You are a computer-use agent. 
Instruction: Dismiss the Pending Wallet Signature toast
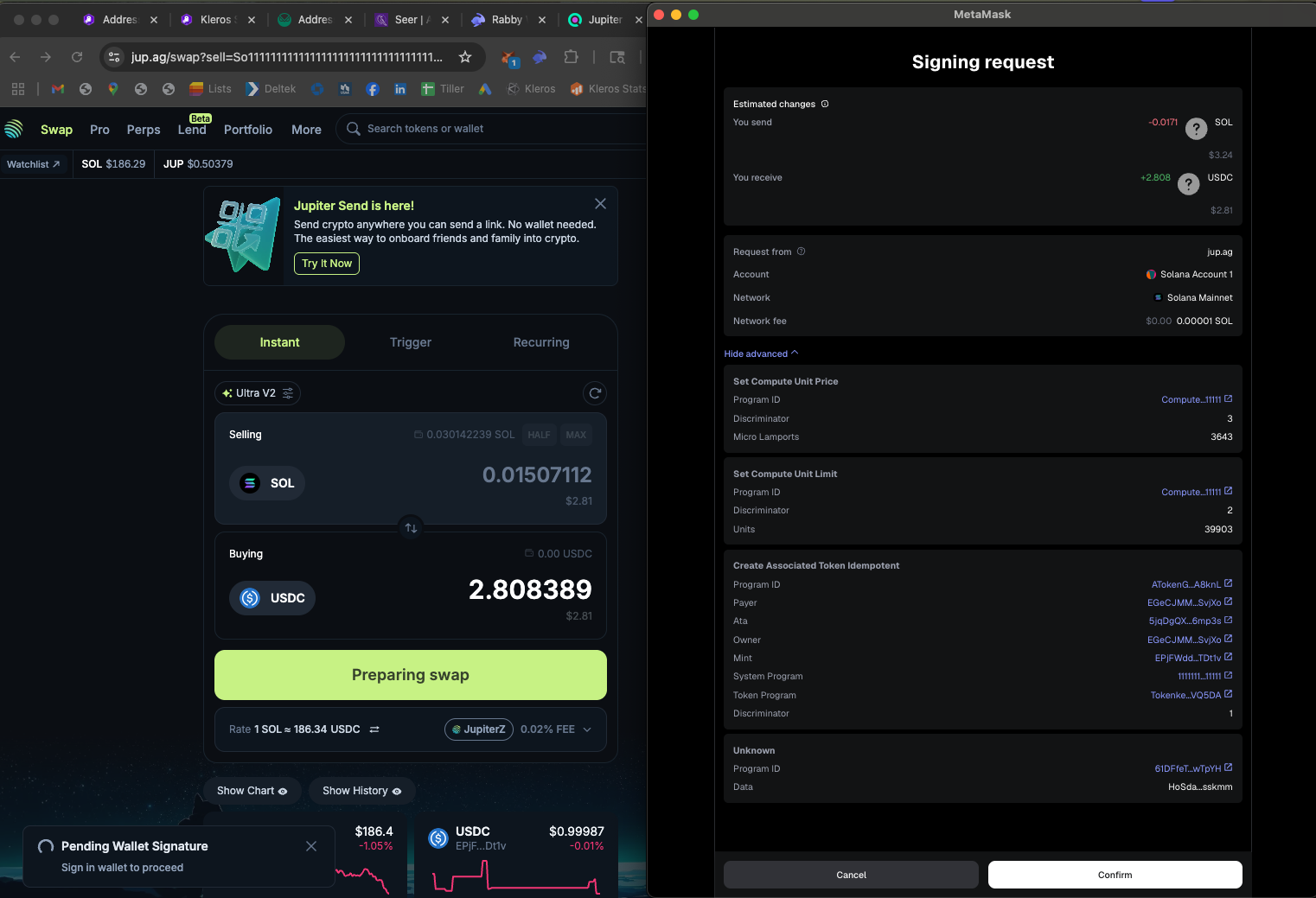point(311,846)
